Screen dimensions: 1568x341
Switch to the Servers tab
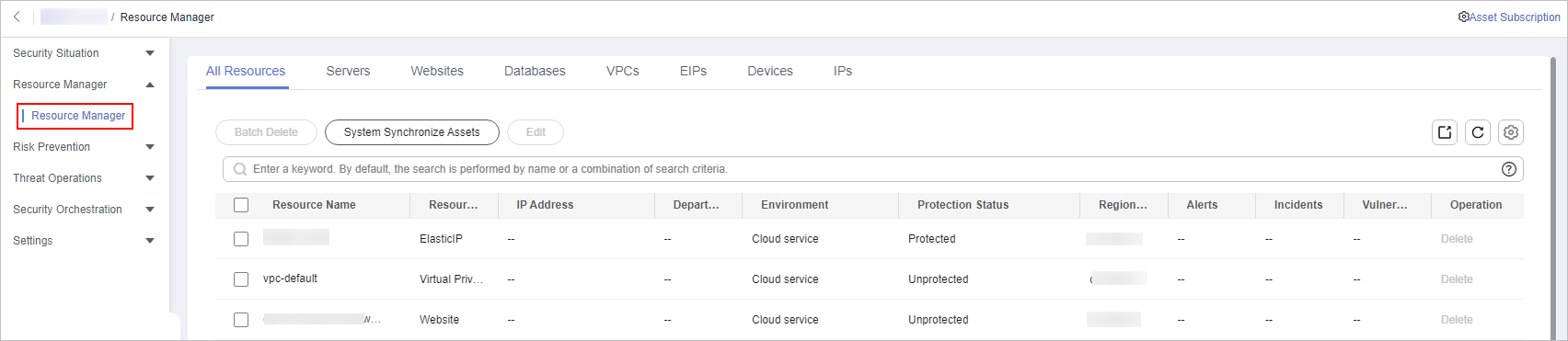click(x=348, y=71)
